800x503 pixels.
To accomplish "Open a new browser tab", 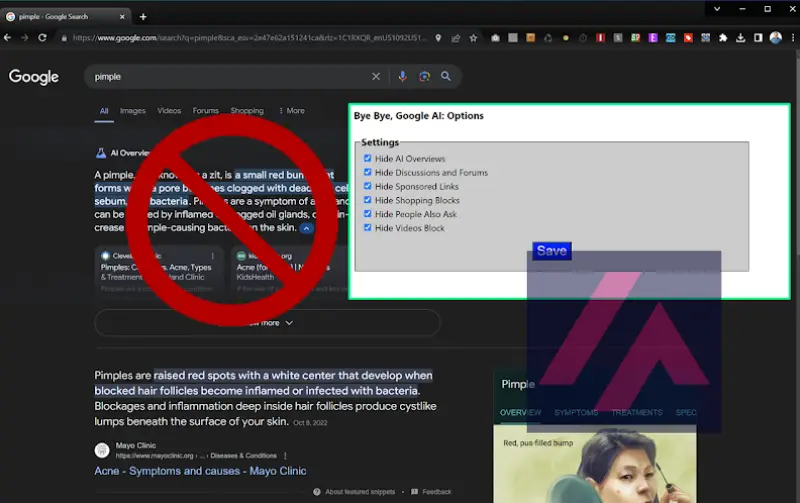I will coord(143,17).
